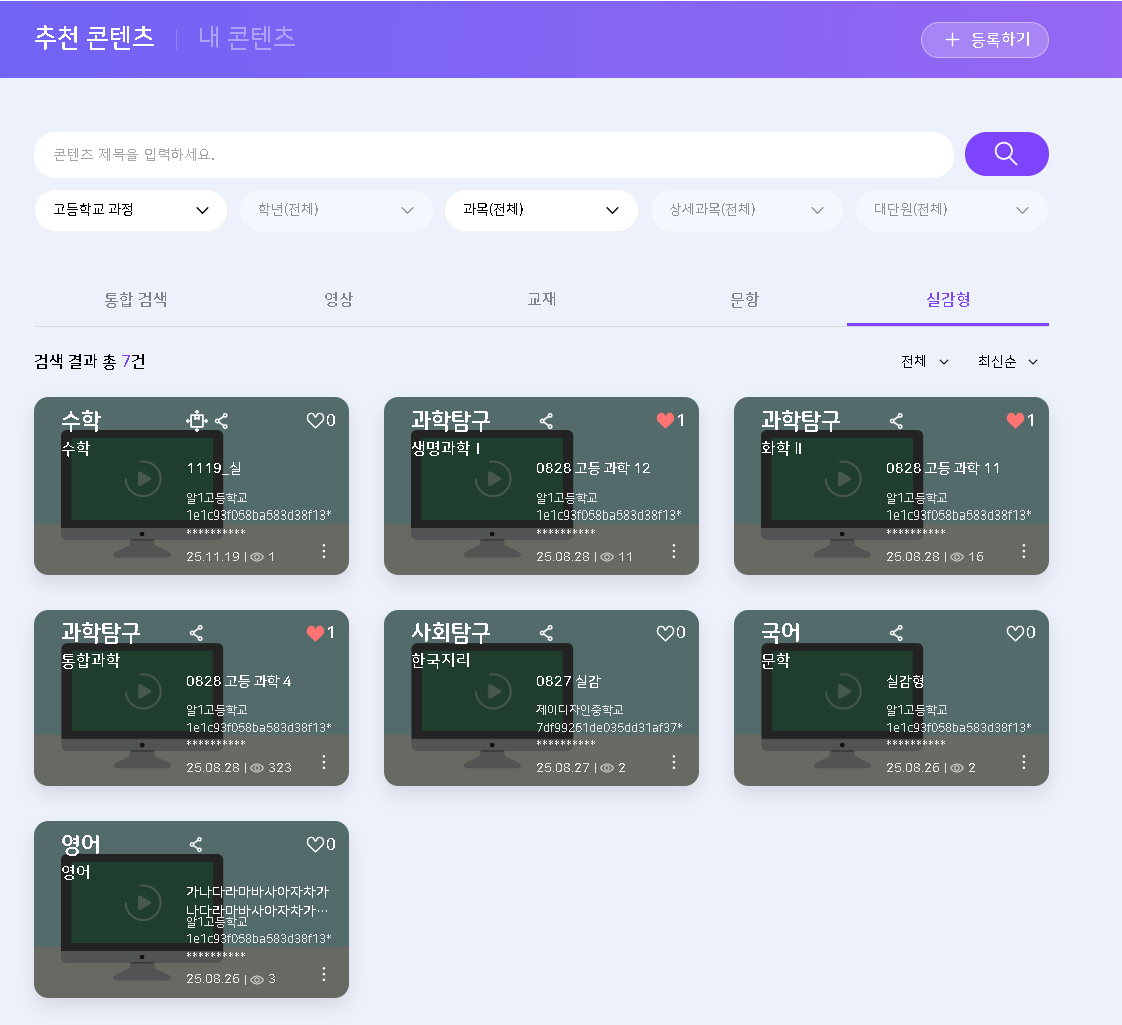Switch to the 영상 tab

click(338, 300)
